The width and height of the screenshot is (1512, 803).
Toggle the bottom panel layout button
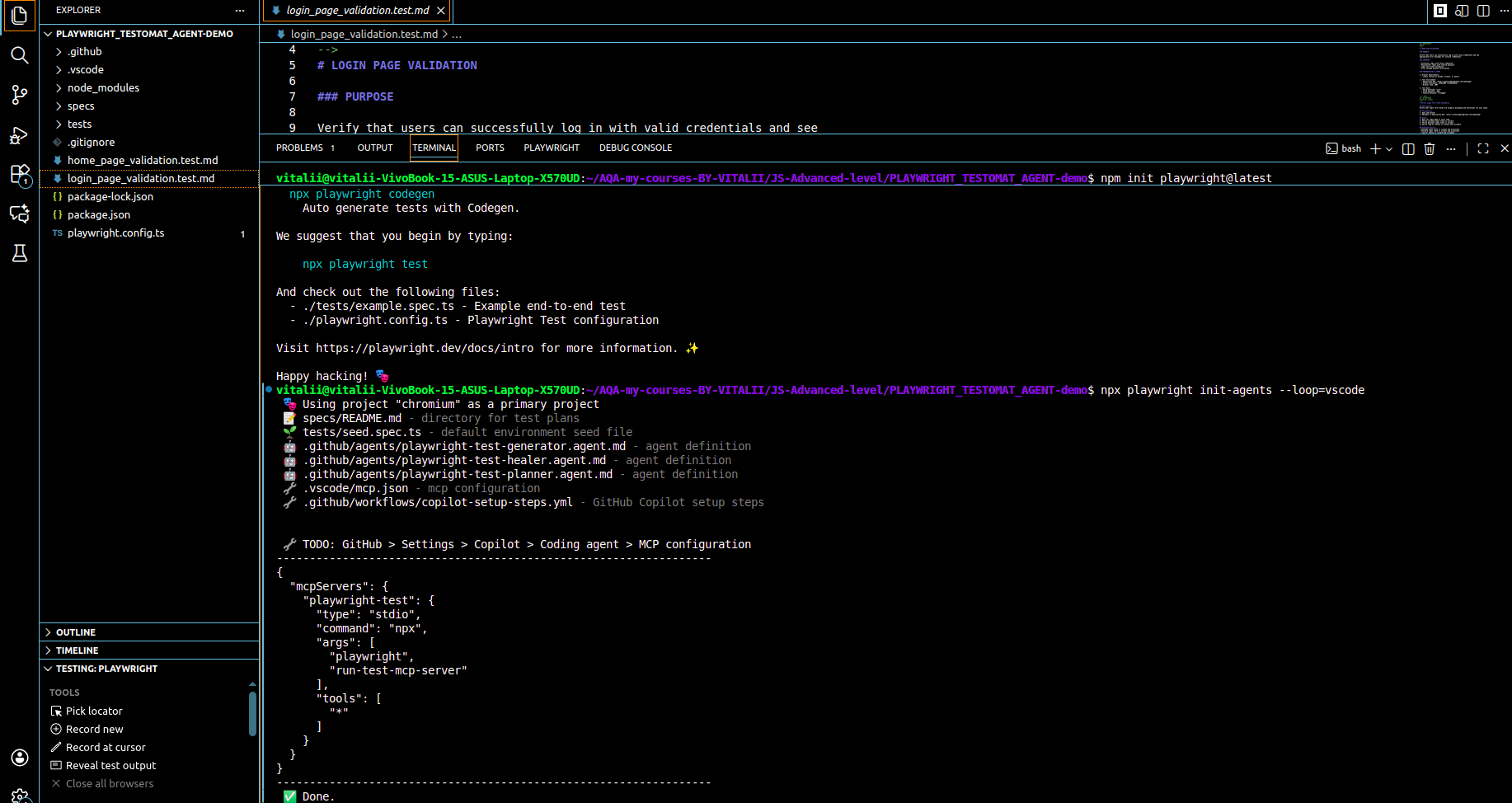[x=1462, y=11]
